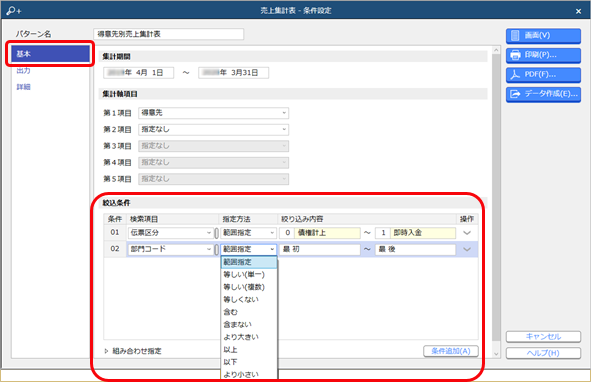
Task: Click the 印刷(P)... print button
Action: coord(543,55)
